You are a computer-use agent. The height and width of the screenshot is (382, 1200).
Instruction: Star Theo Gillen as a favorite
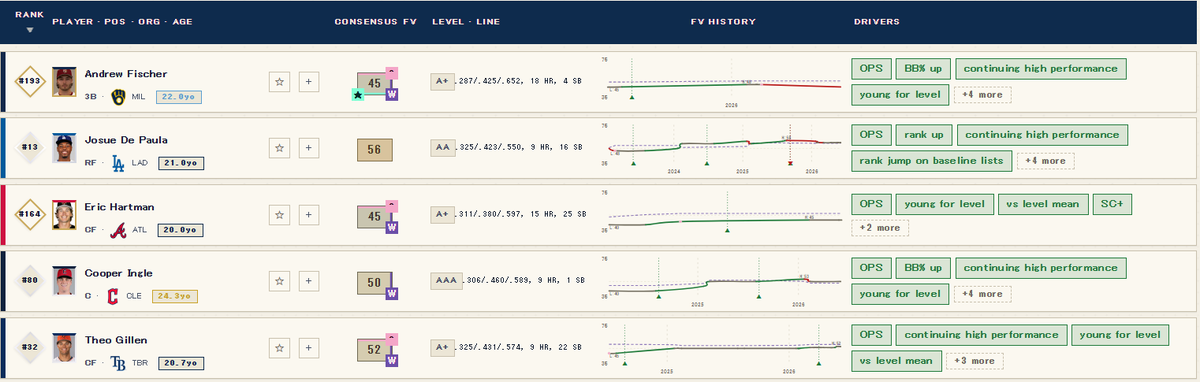pos(280,347)
